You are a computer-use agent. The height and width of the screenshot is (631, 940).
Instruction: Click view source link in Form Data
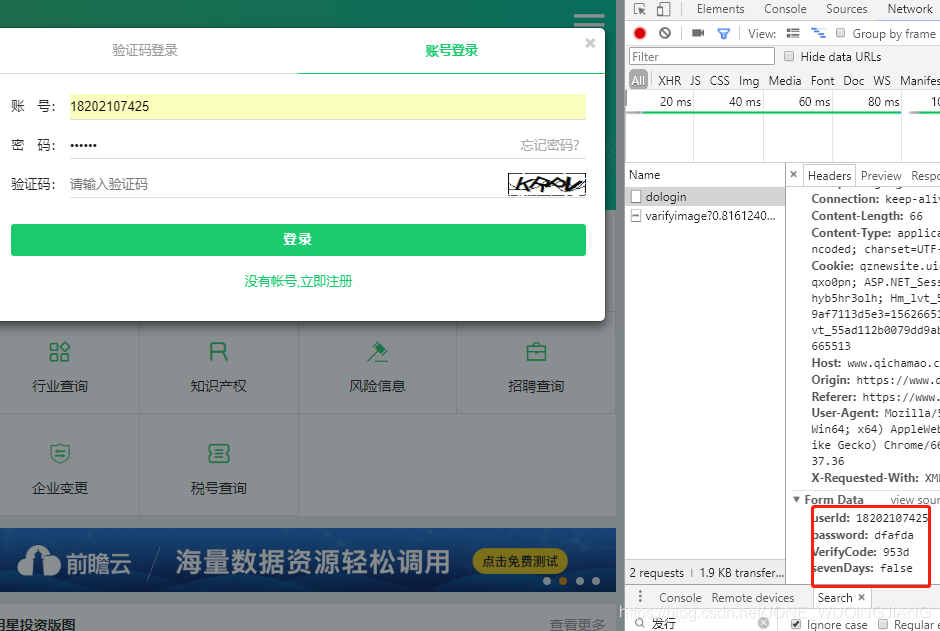click(x=915, y=500)
